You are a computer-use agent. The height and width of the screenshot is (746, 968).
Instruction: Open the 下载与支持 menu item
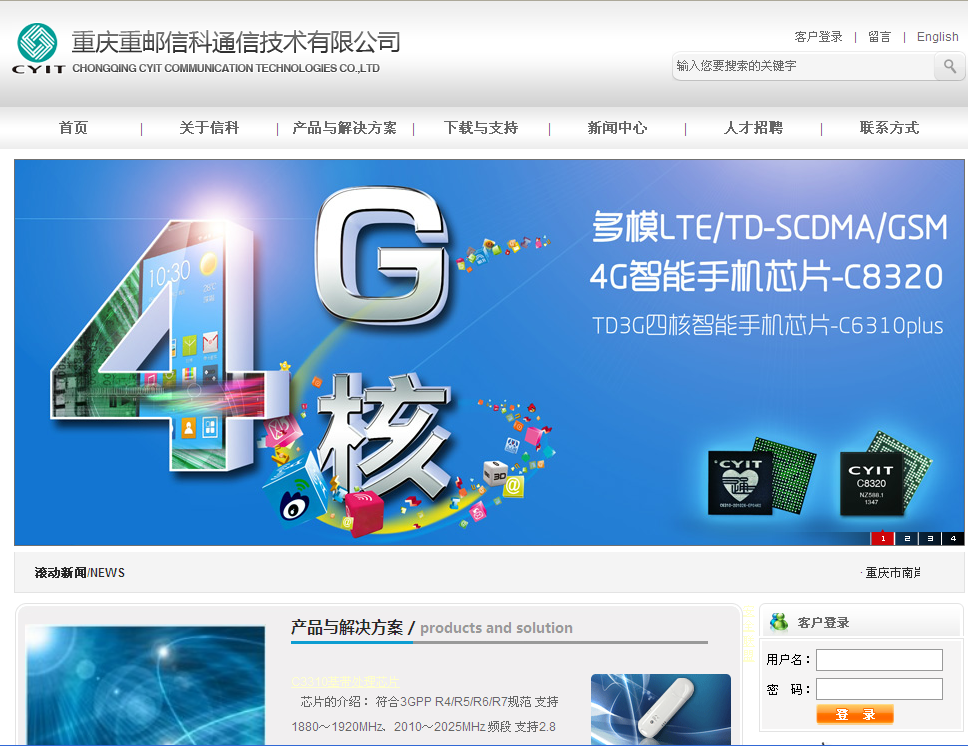point(481,128)
